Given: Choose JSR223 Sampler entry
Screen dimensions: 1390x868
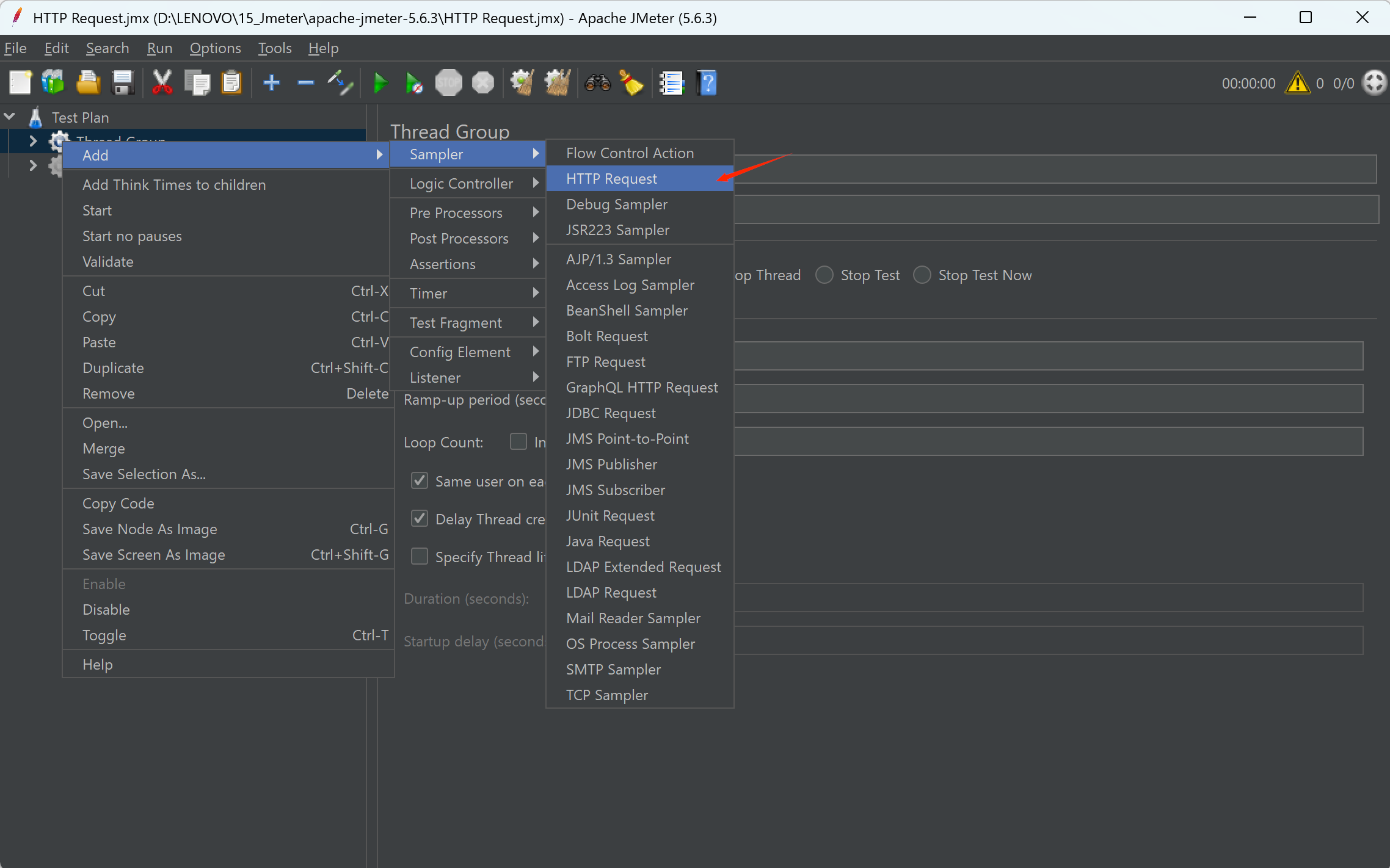Looking at the screenshot, I should 639,230.
